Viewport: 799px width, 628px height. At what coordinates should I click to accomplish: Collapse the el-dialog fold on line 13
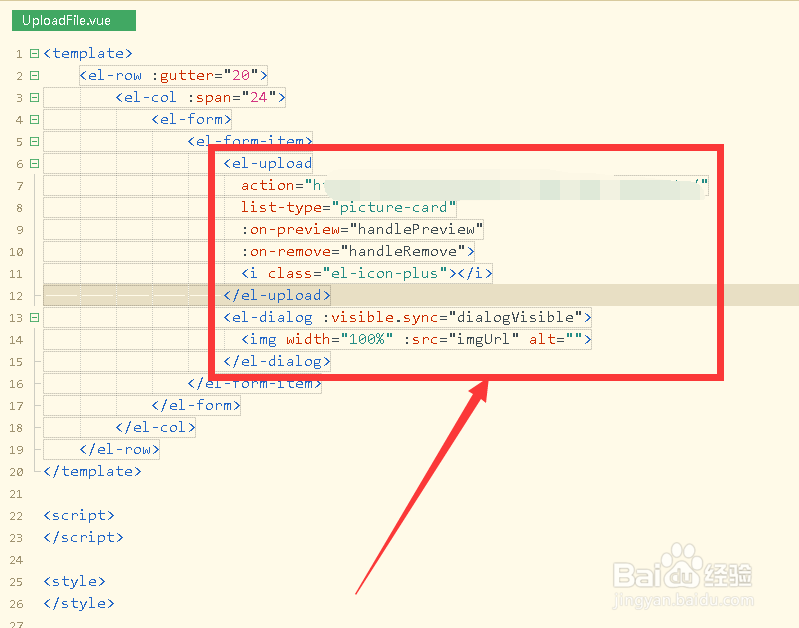(x=34, y=318)
